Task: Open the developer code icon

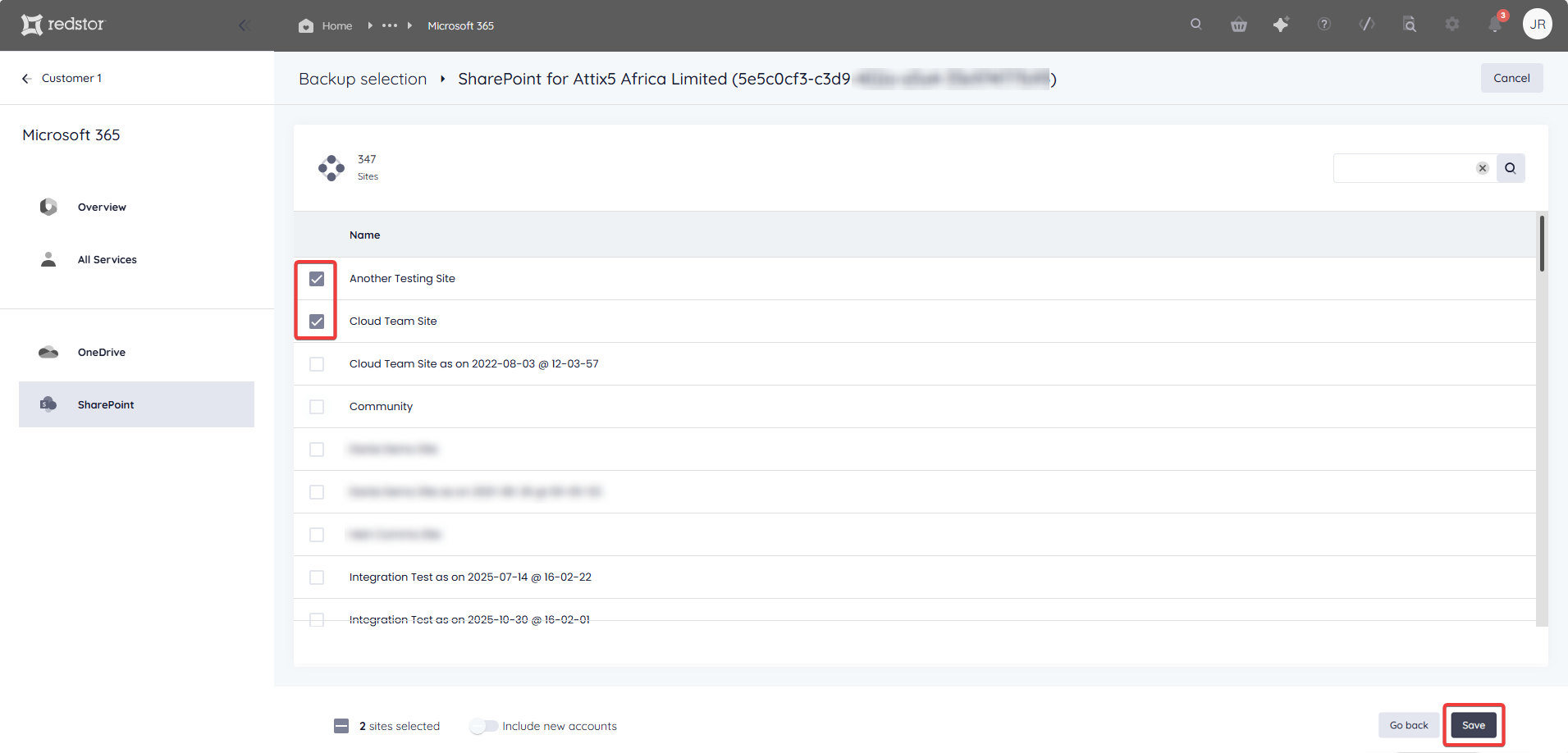Action: pos(1367,24)
